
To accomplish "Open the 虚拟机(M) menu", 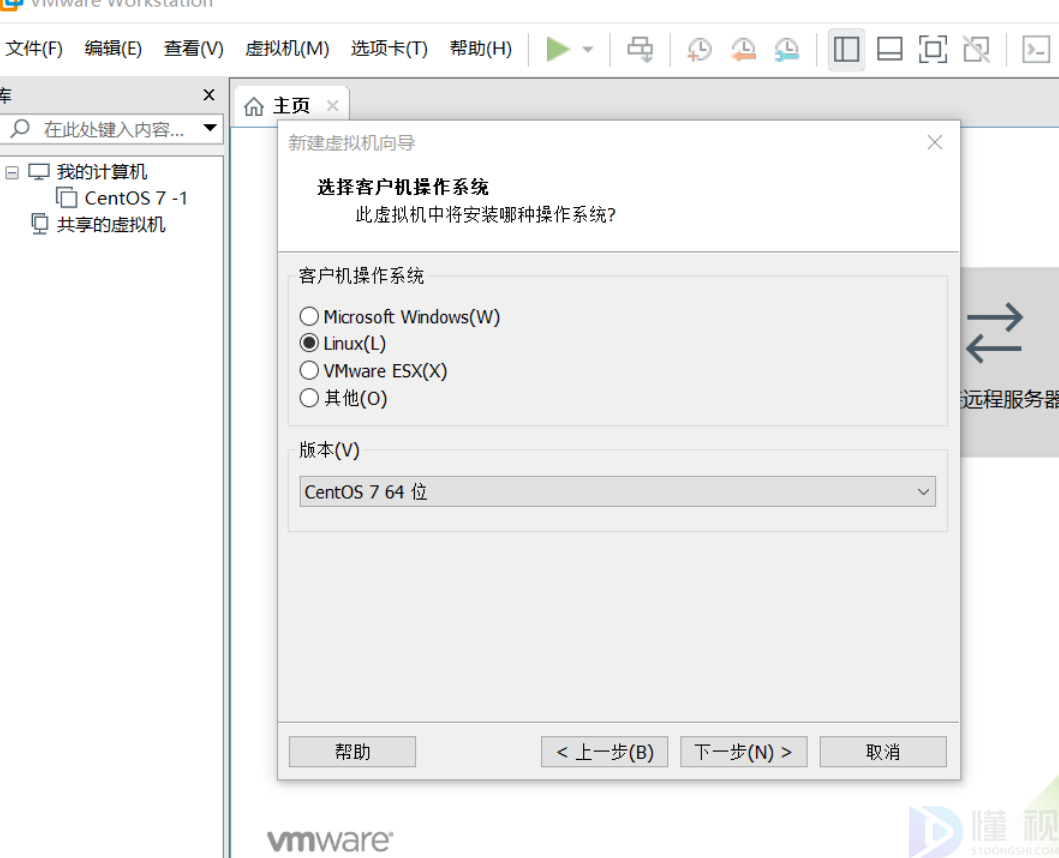I will click(287, 49).
